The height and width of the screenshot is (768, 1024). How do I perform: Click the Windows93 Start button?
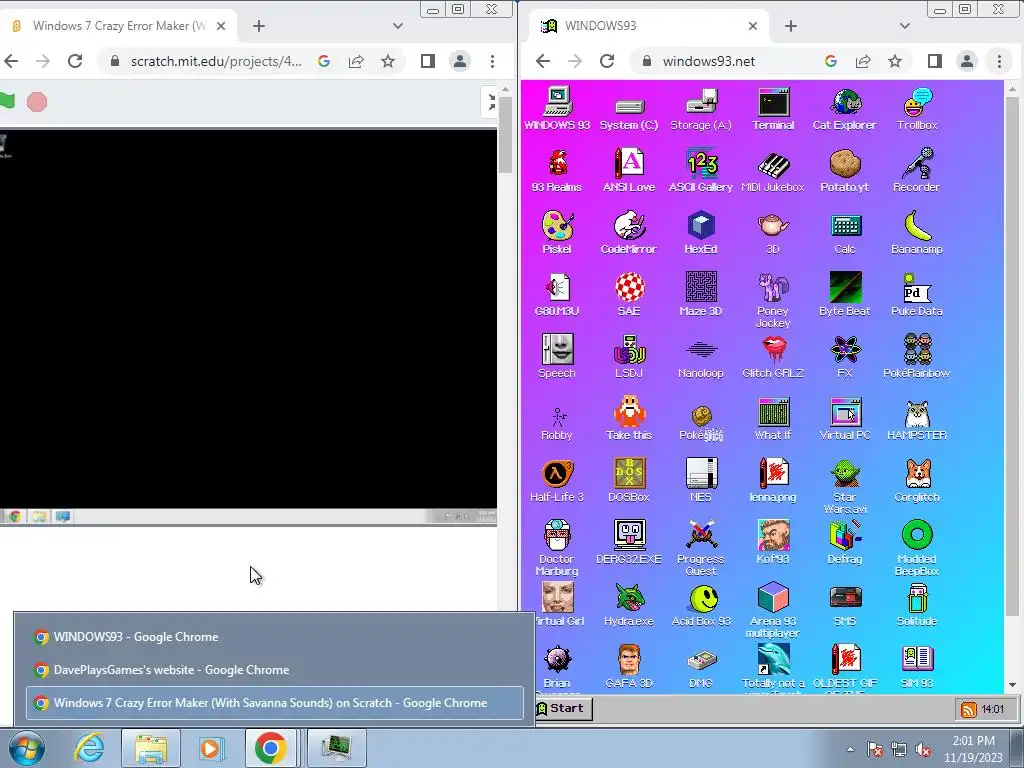click(563, 708)
